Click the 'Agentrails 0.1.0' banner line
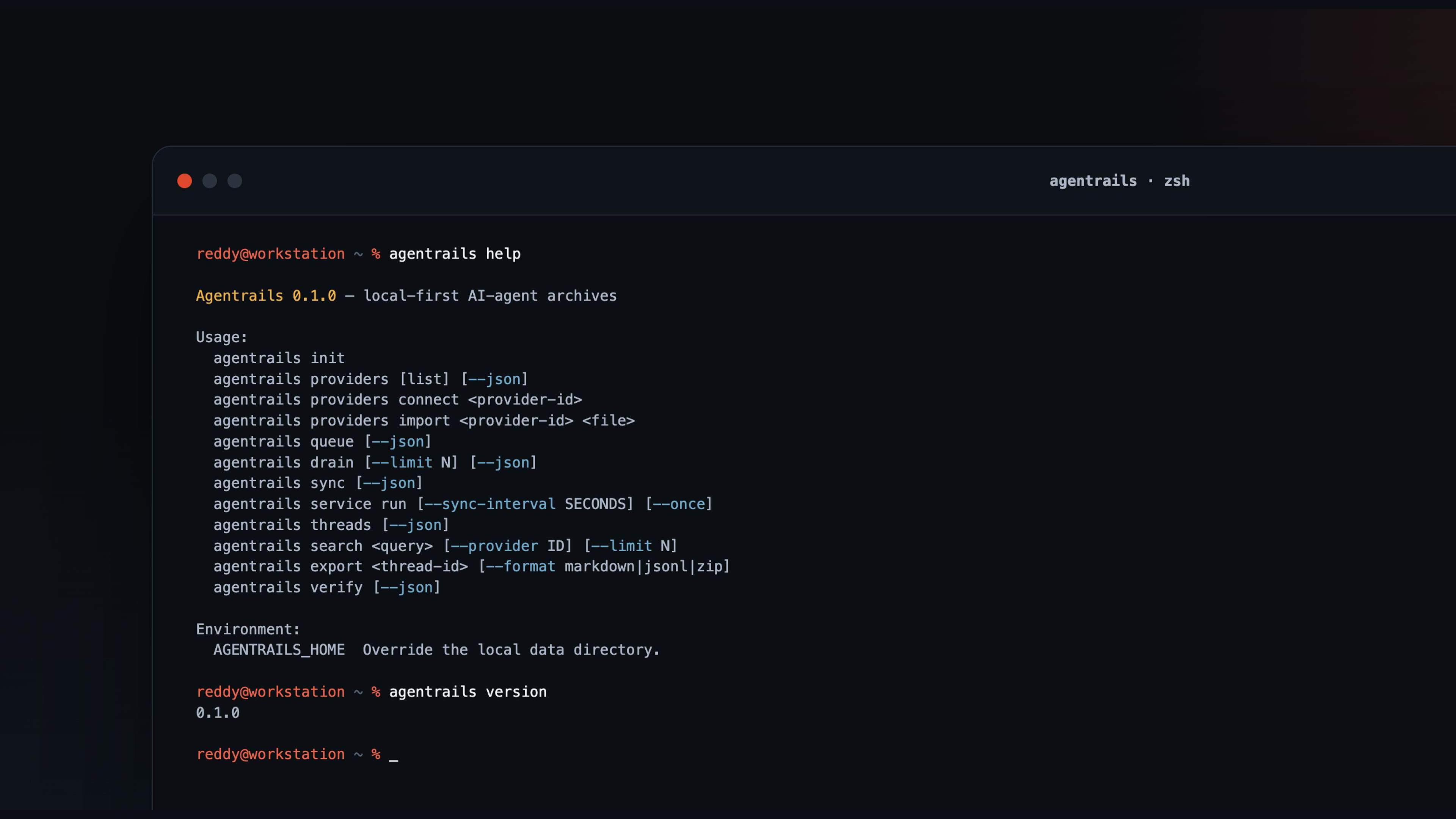 406,296
